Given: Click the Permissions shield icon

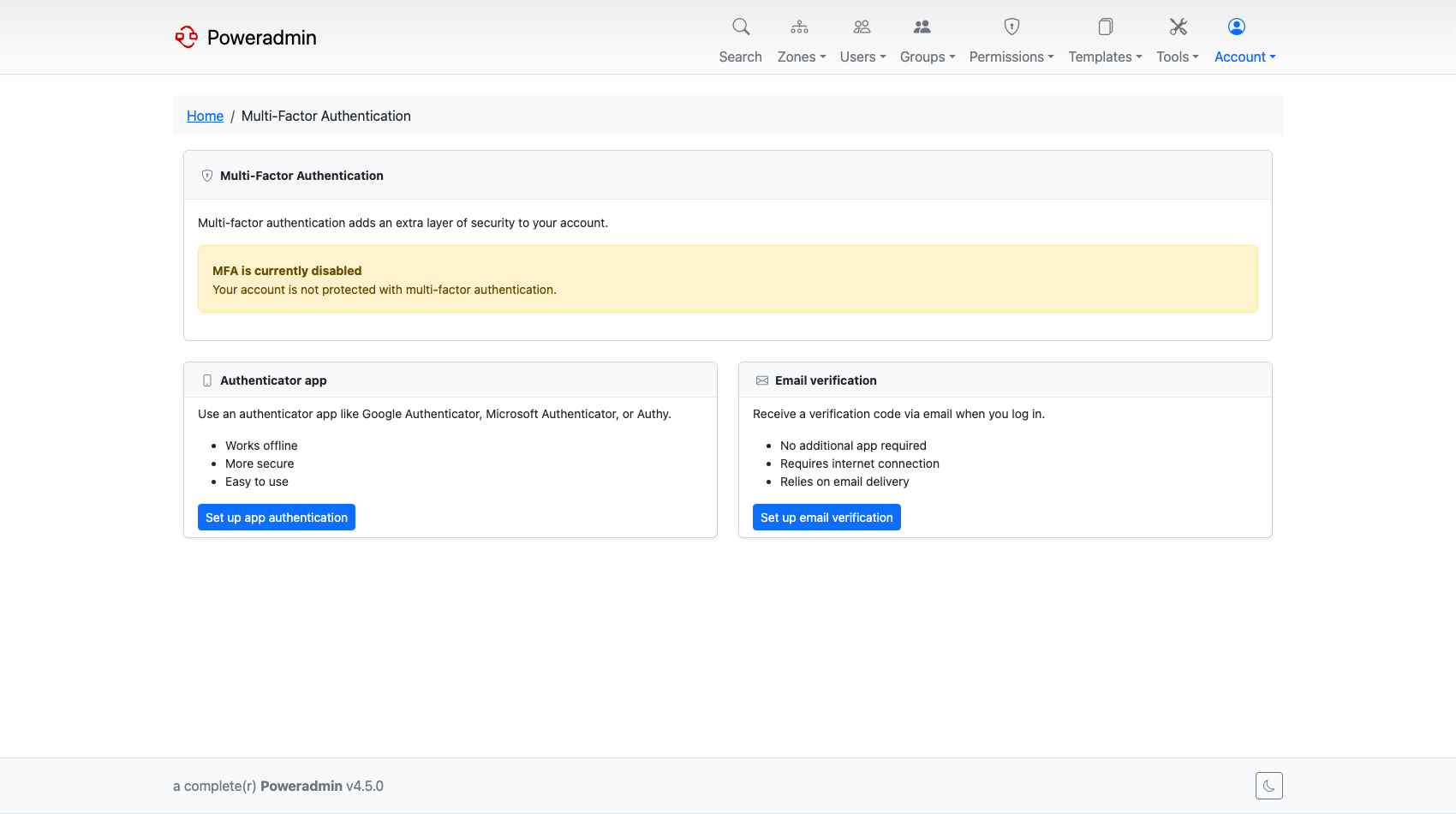Looking at the screenshot, I should (x=1011, y=27).
